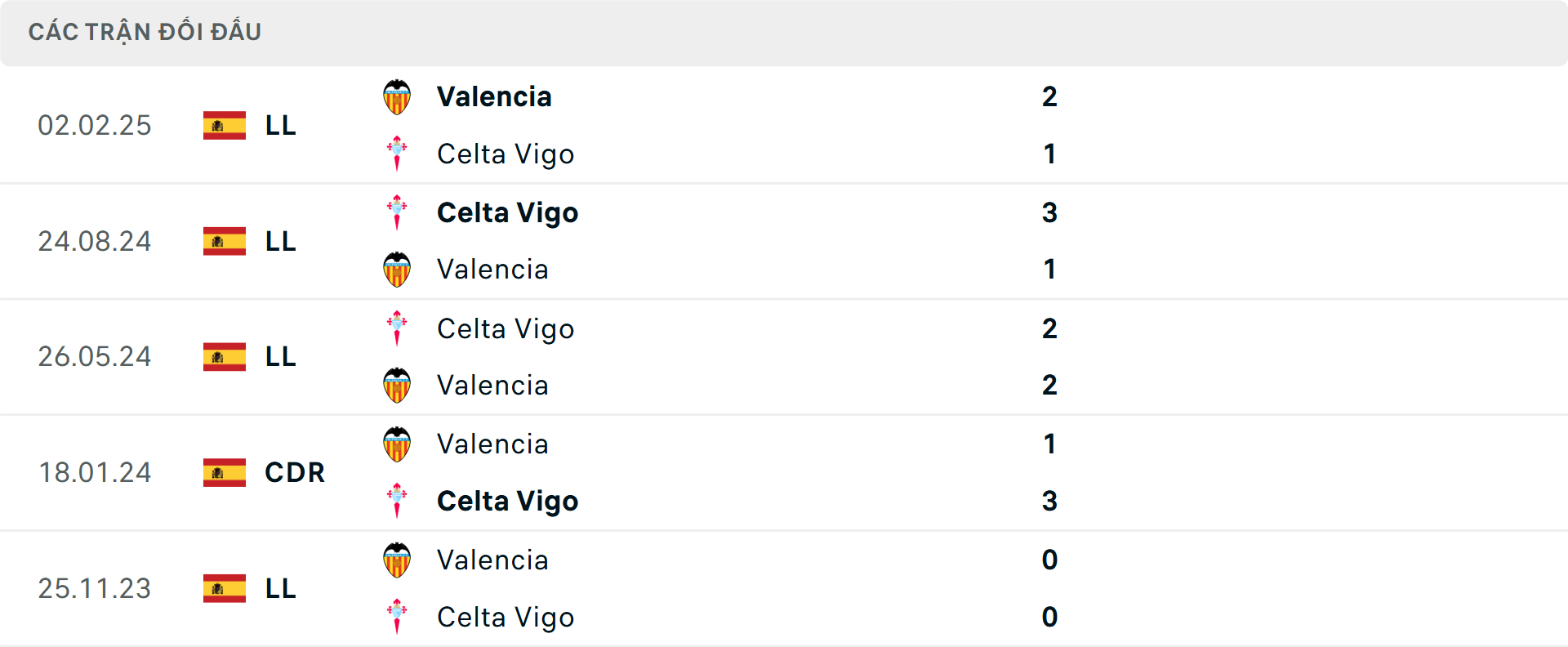The height and width of the screenshot is (647, 1568).
Task: Click the Valencia logo in the 25.11.23 match
Action: (398, 560)
